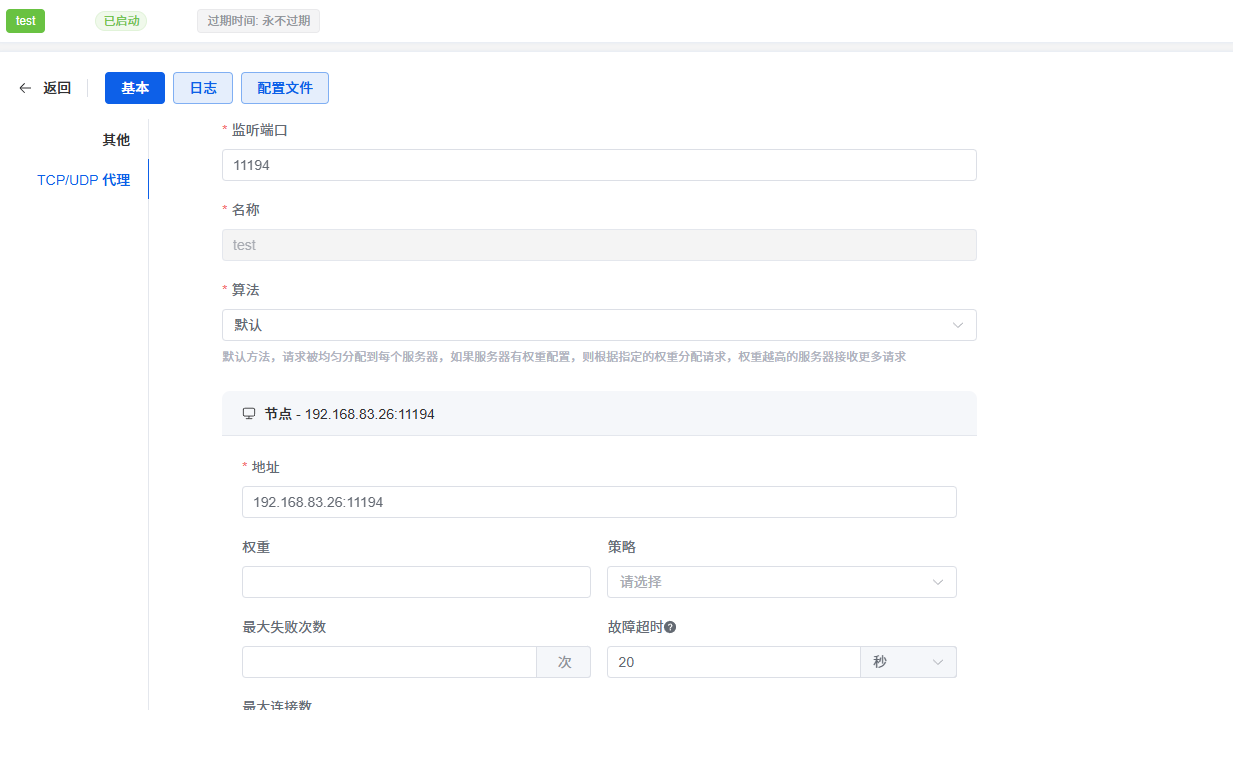Click the back arrow icon next to 返回
Viewport: 1233px width, 771px height.
26,88
